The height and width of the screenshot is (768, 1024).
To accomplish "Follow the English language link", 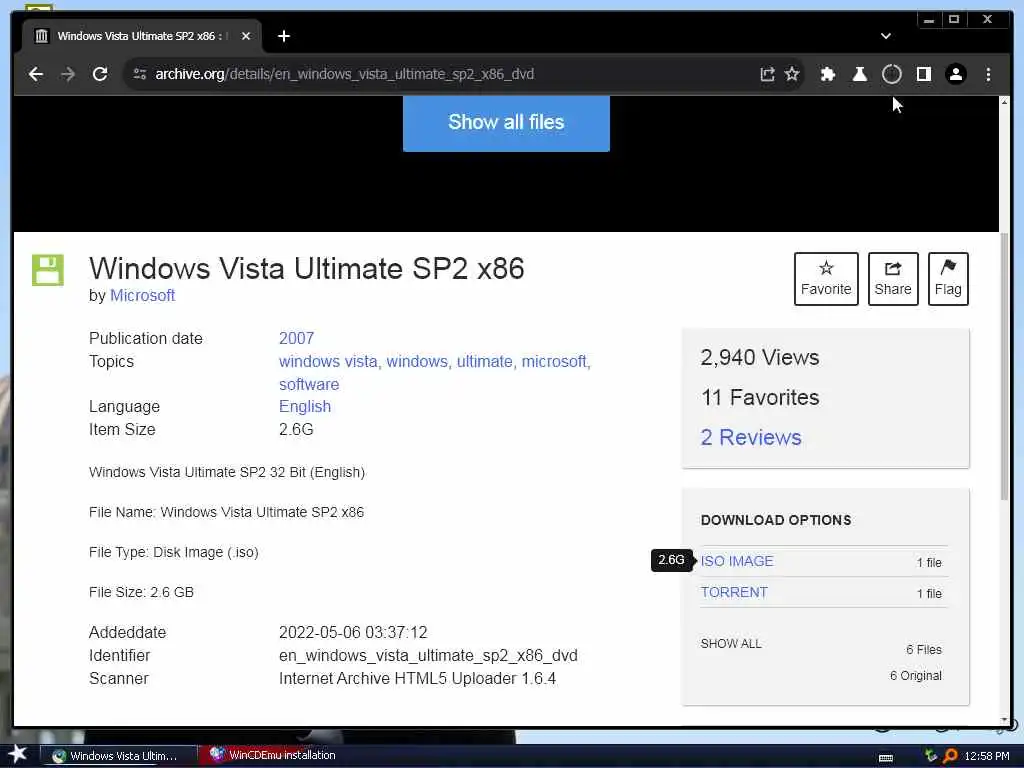I will pos(305,406).
